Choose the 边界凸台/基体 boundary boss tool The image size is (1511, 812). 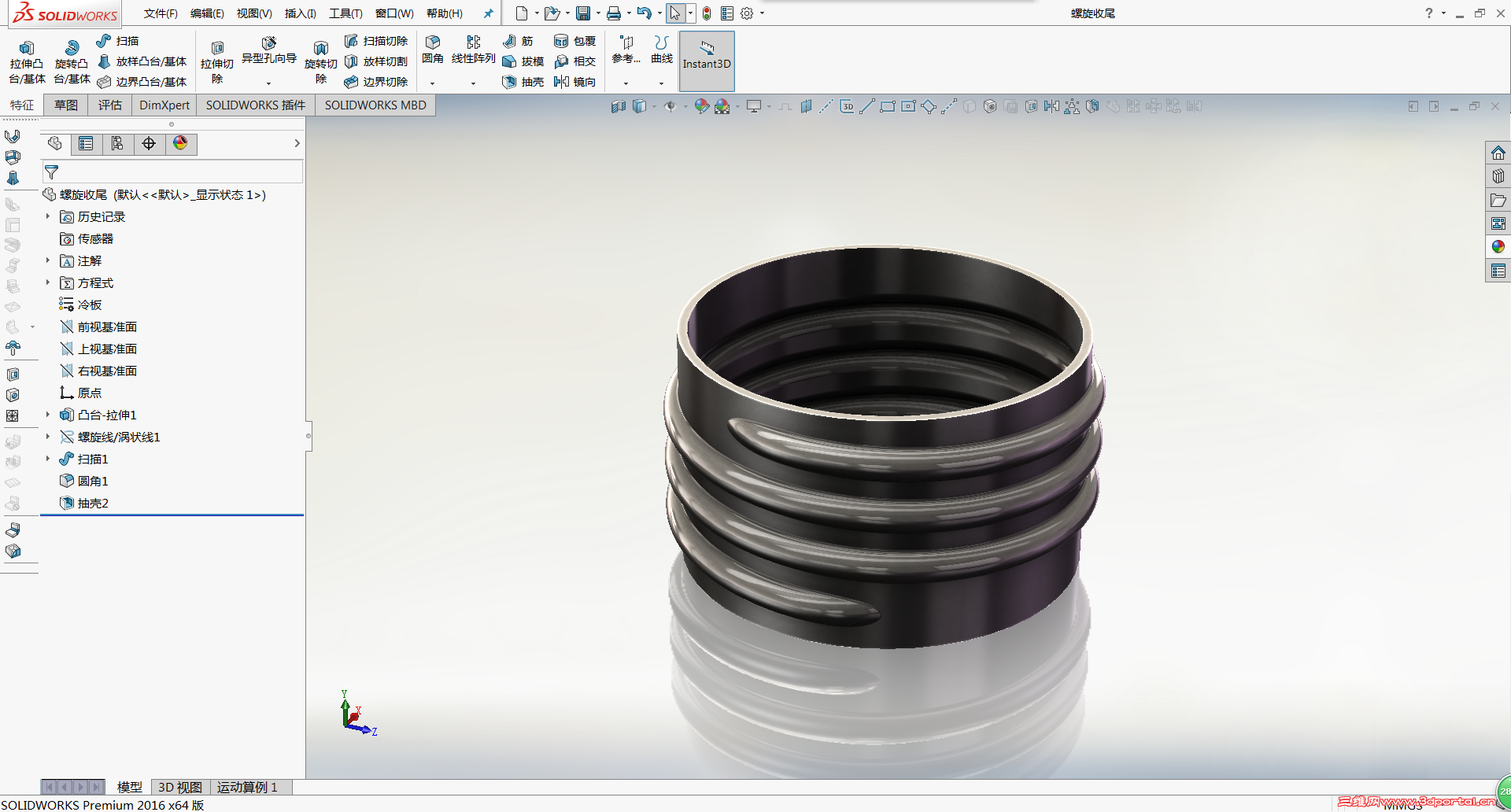tap(142, 82)
